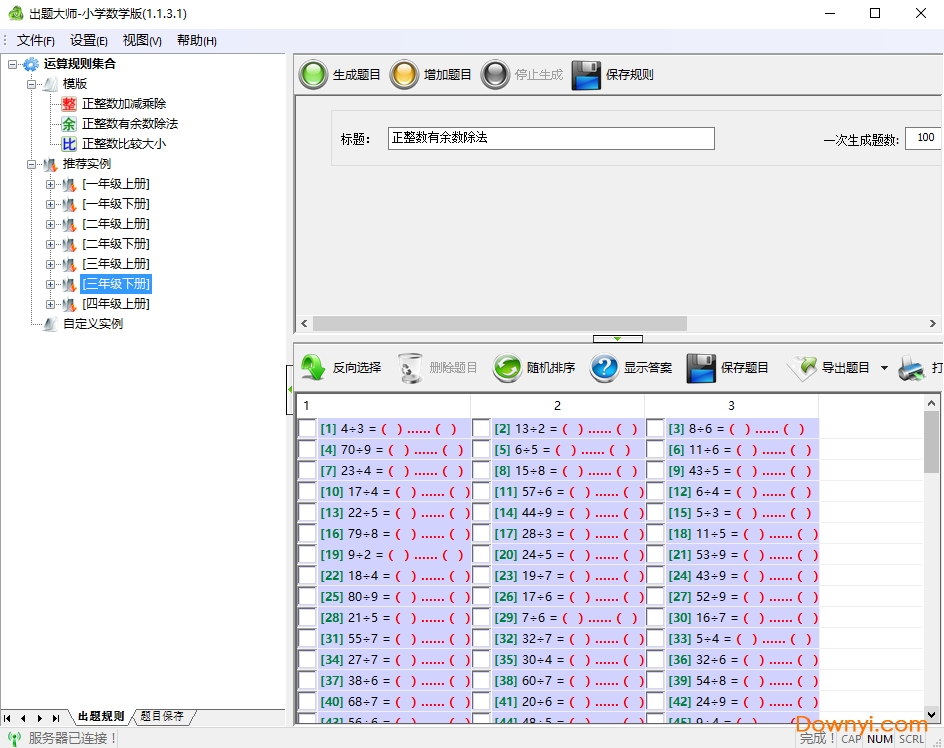Open the 文件(F) menu

[x=36, y=41]
